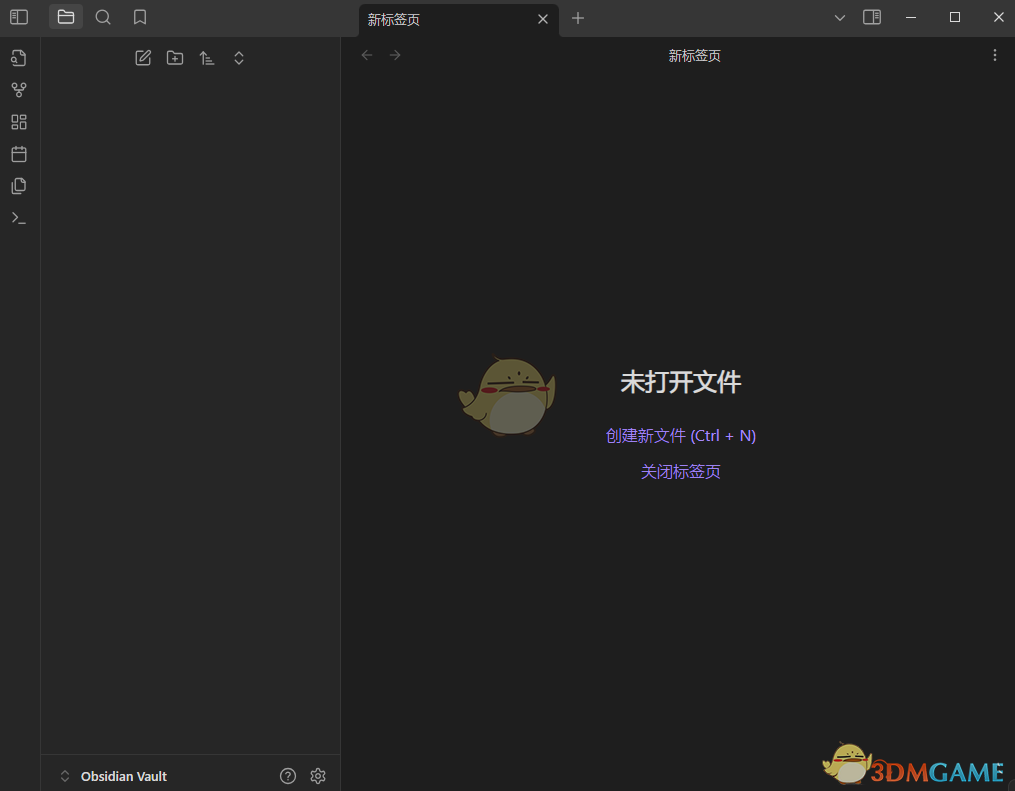Viewport: 1015px width, 791px height.
Task: Click the 创建新文件 (Ctrl + N) link
Action: pos(680,436)
